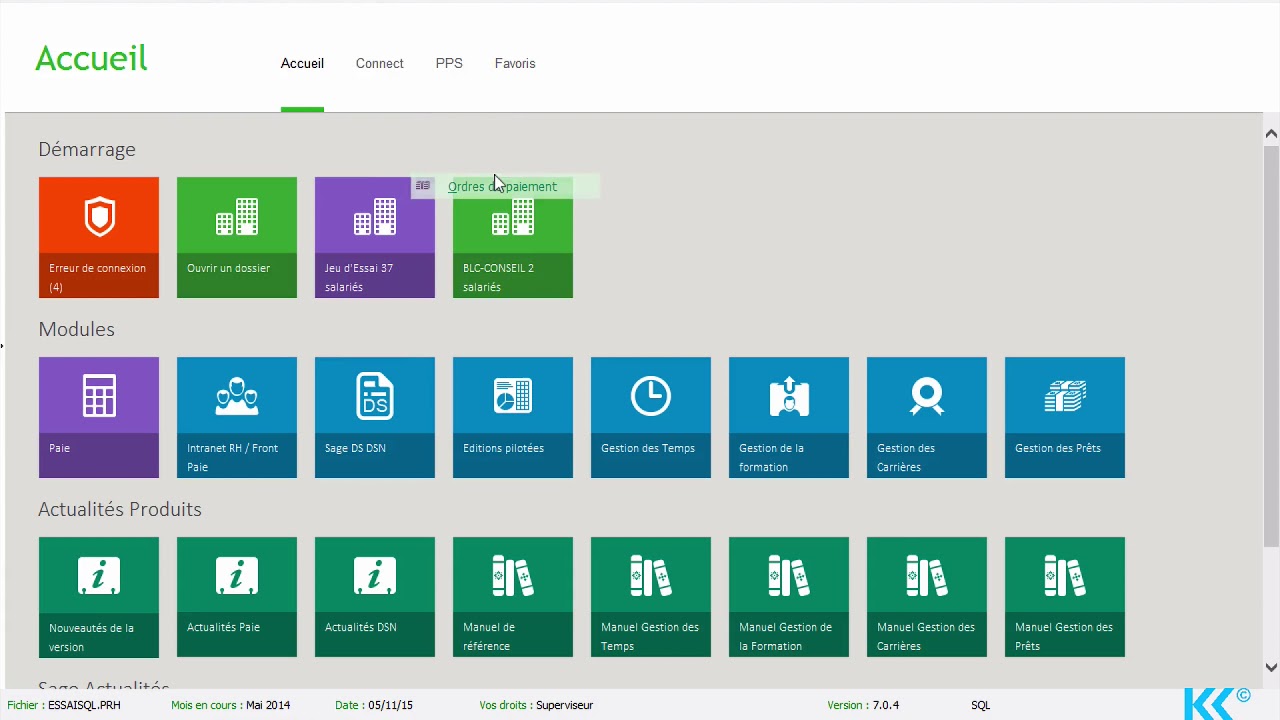Image resolution: width=1280 pixels, height=720 pixels.
Task: Launch the Gestion des Prêts module
Action: (1065, 417)
